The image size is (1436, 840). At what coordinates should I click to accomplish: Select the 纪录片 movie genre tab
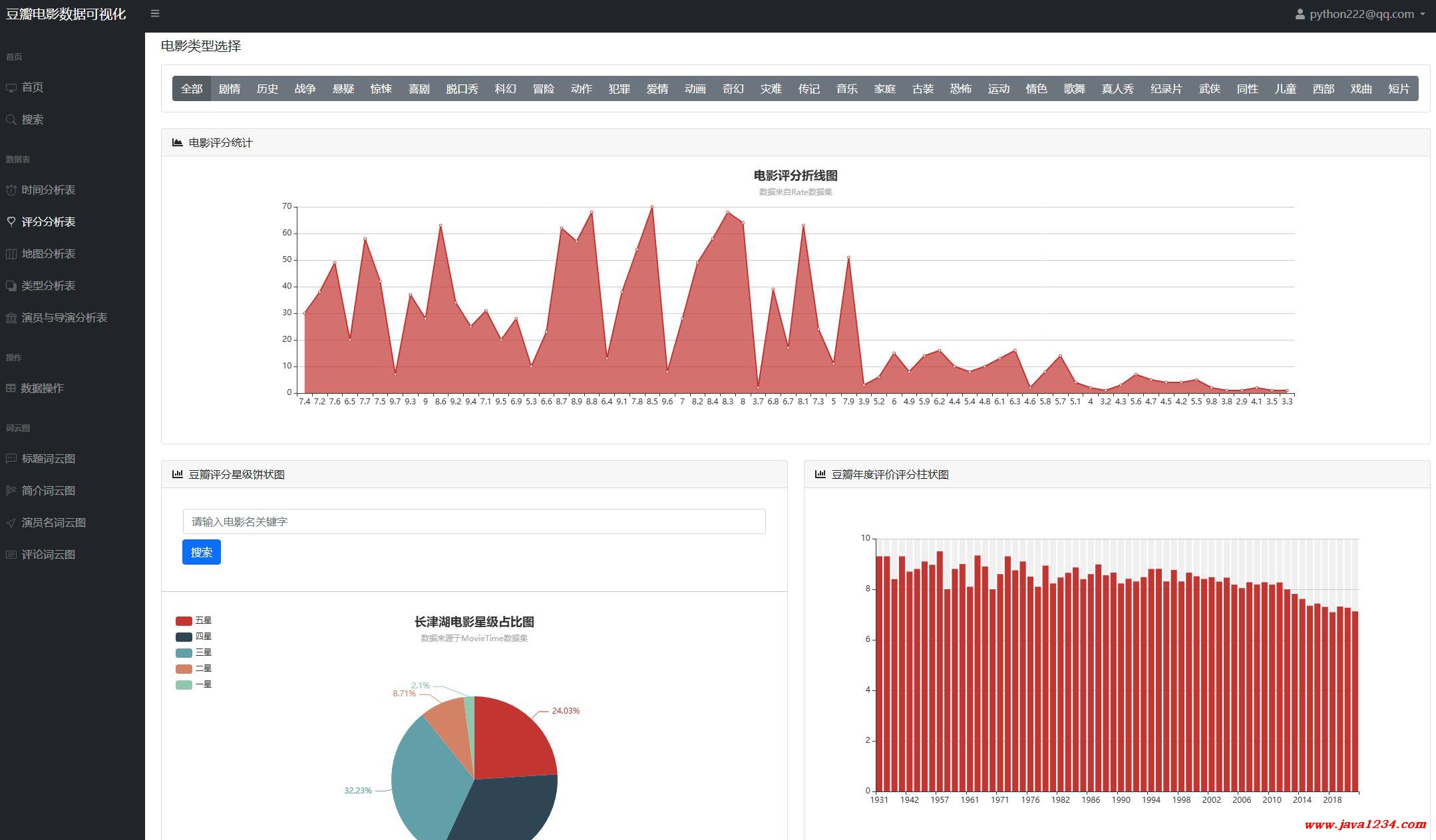pos(1166,88)
